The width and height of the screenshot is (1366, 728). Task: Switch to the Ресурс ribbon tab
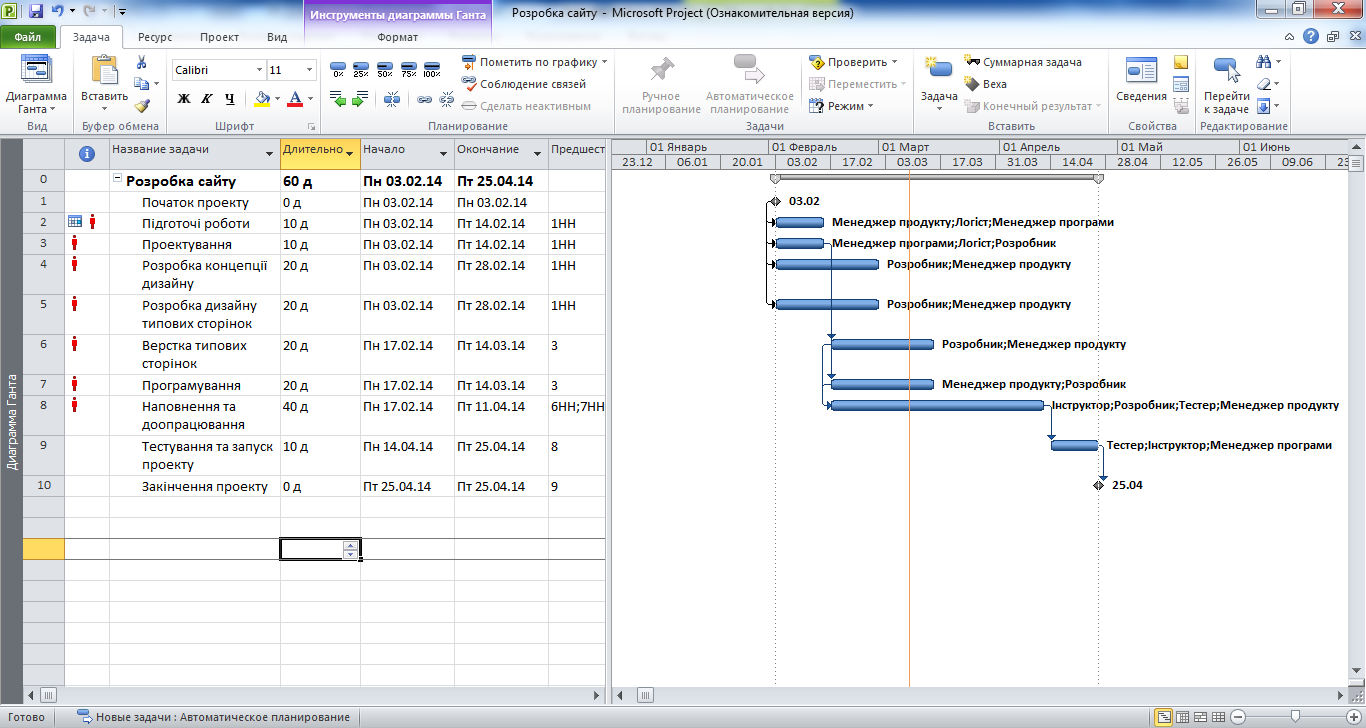[155, 37]
